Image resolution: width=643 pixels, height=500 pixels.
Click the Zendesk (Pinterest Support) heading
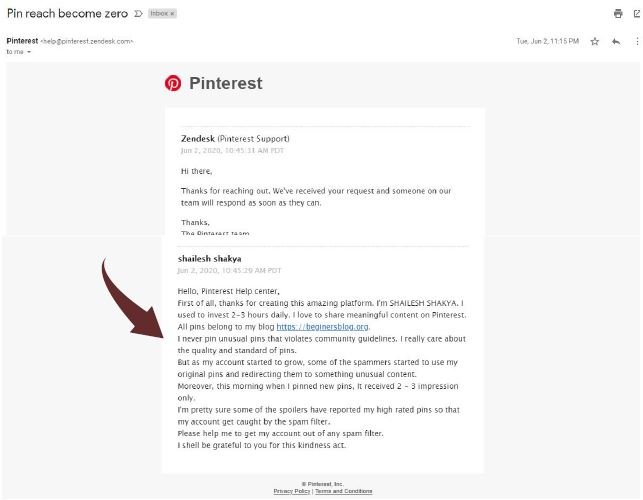click(235, 139)
